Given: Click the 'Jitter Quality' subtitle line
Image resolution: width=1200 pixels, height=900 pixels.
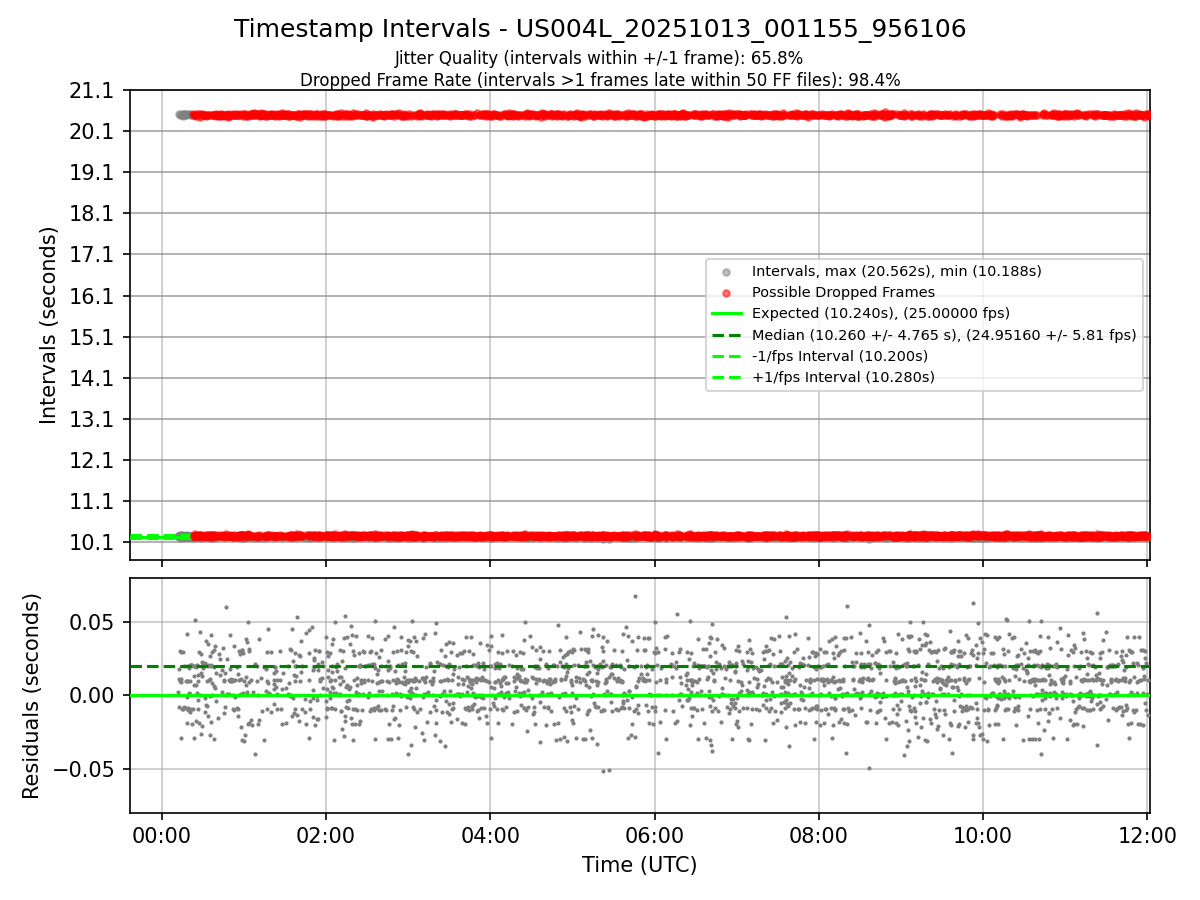Looking at the screenshot, I should click(x=599, y=58).
